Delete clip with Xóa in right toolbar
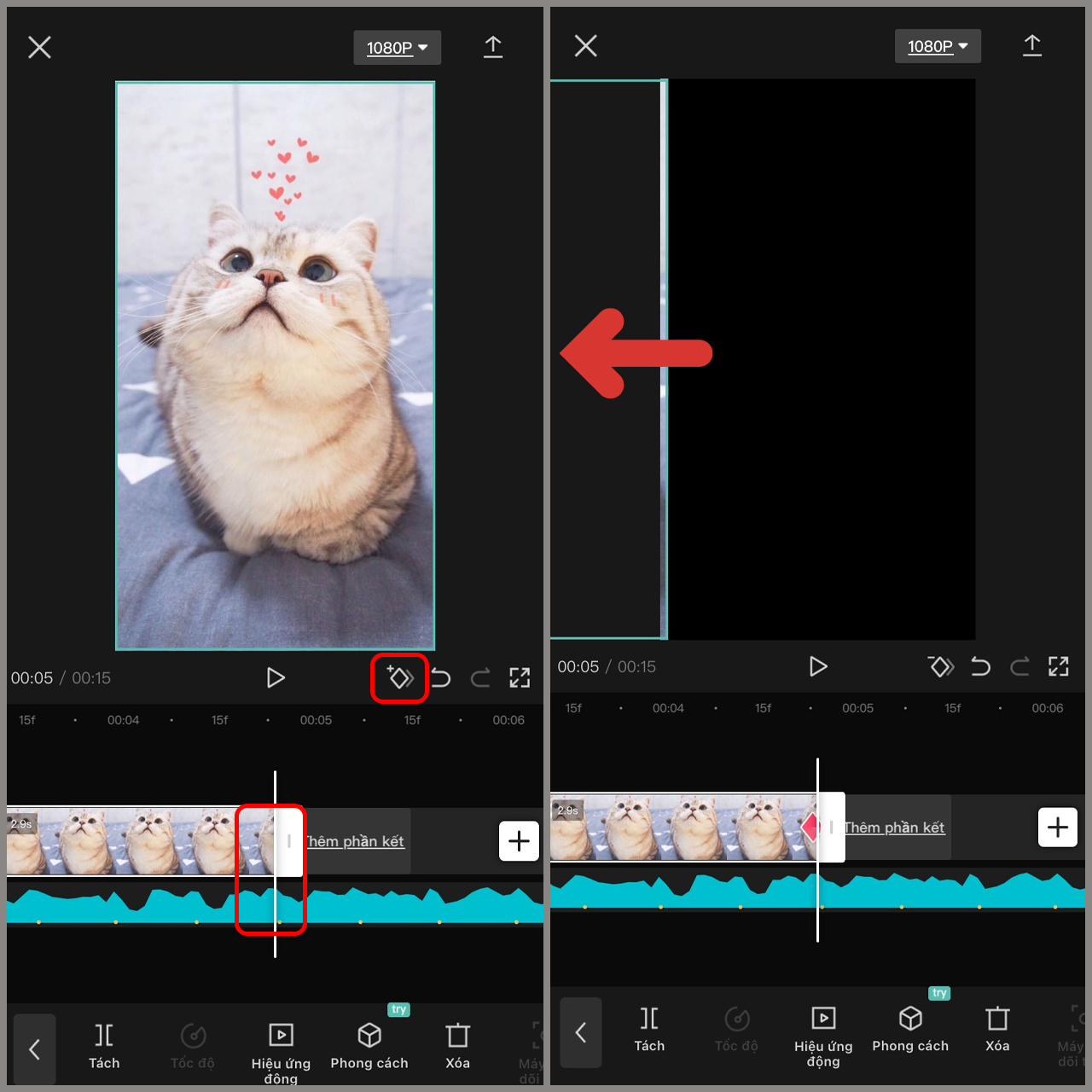 click(x=997, y=1030)
